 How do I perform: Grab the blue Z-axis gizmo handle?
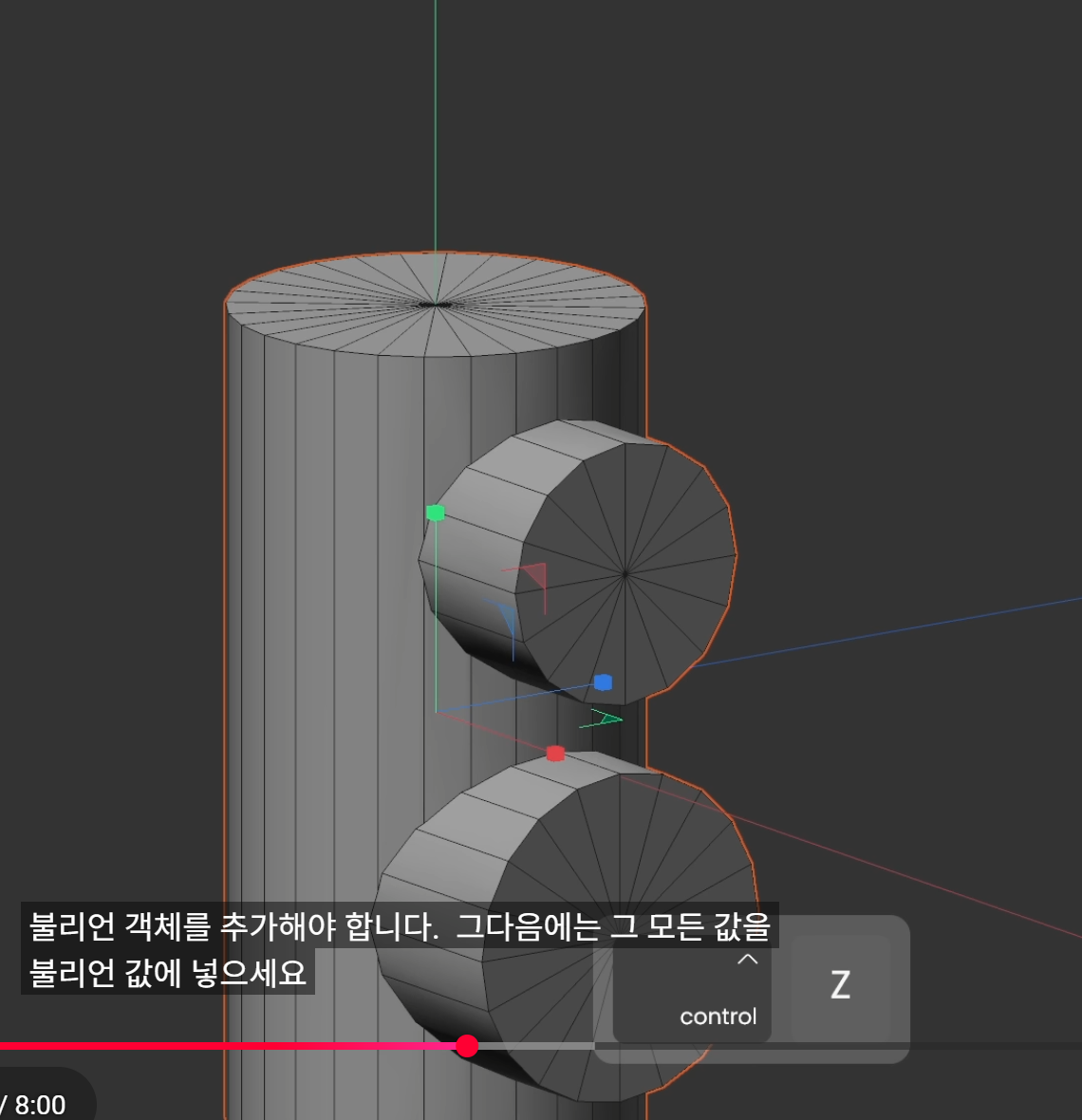(603, 682)
